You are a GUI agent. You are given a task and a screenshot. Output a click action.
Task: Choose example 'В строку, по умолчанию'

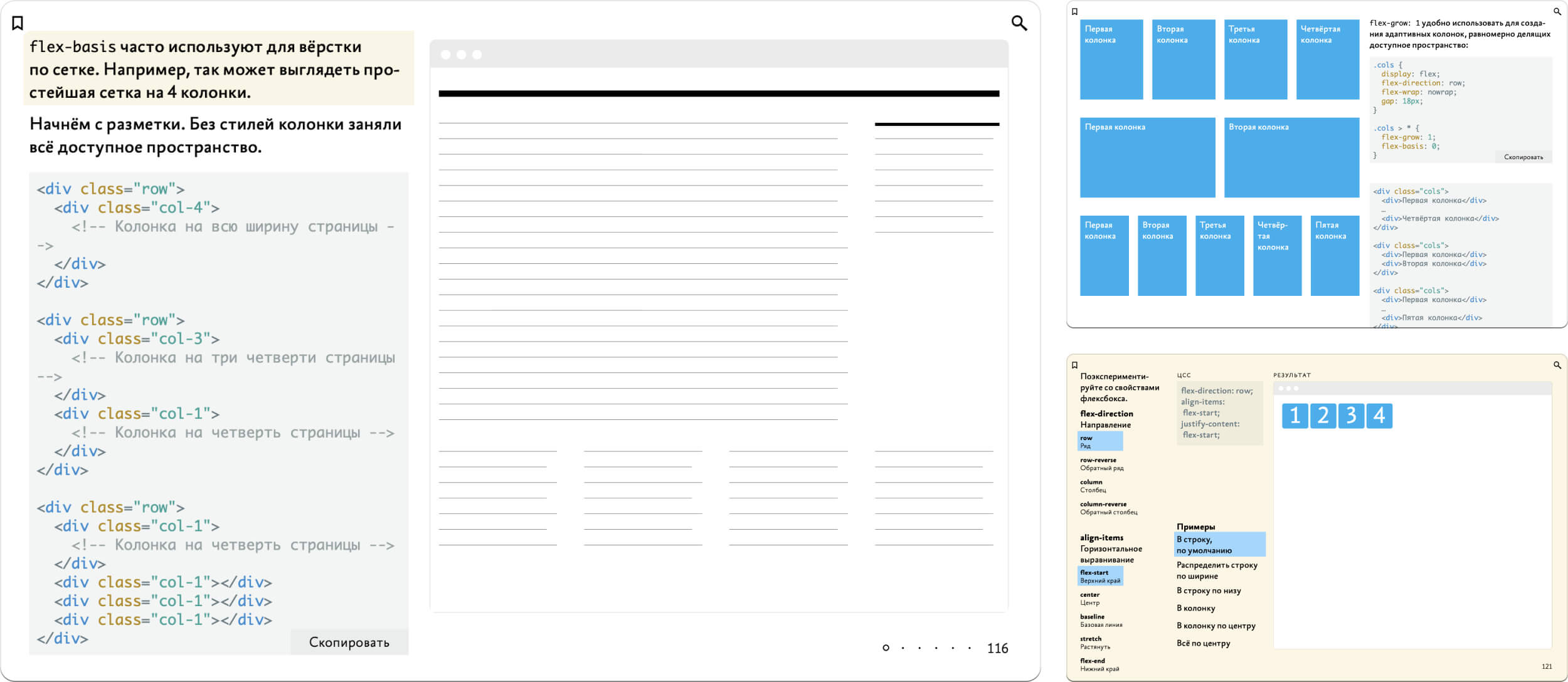click(1219, 545)
